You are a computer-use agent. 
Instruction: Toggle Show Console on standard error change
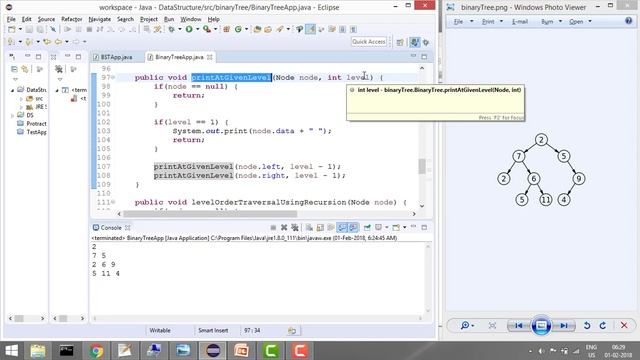[x=353, y=227]
